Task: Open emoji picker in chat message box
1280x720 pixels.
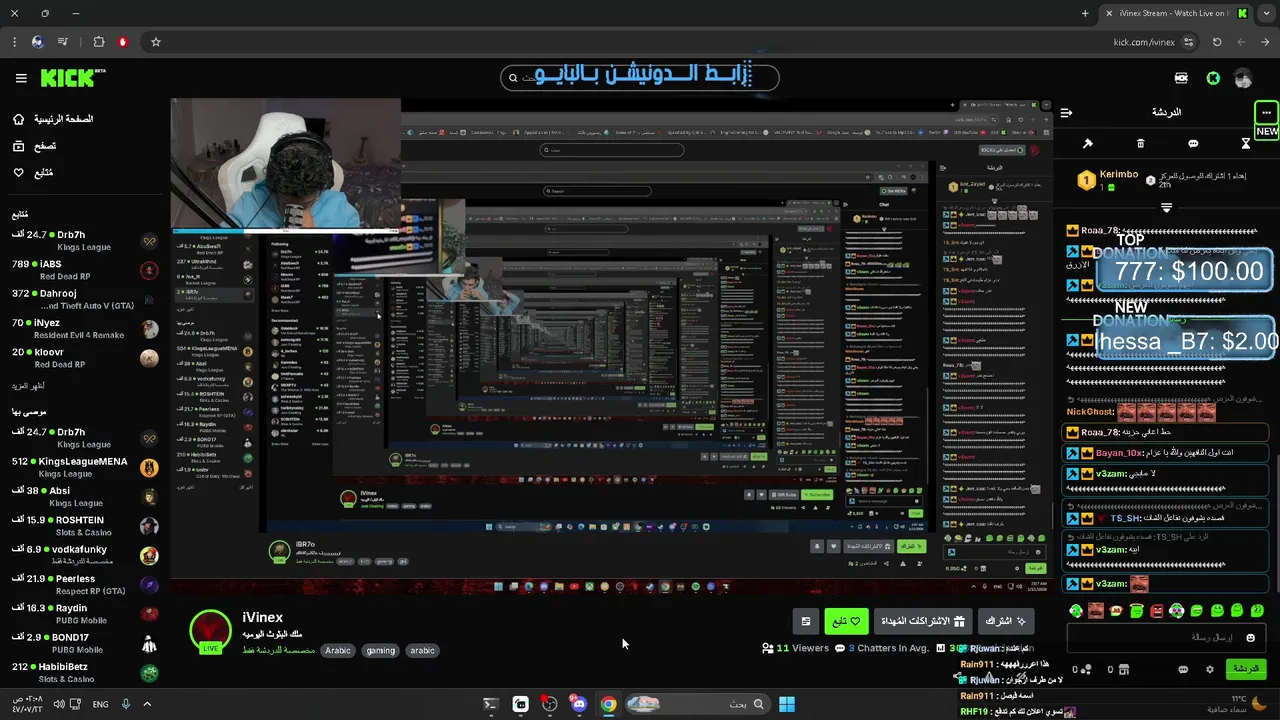Action: tap(1250, 637)
